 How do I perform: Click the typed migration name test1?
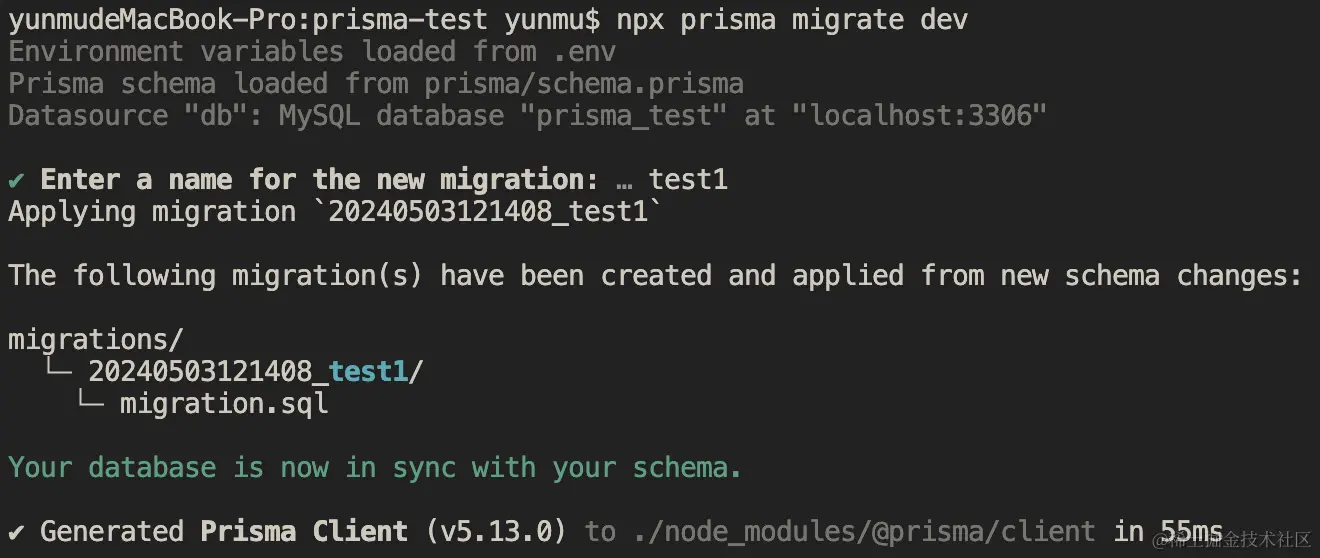(x=688, y=180)
